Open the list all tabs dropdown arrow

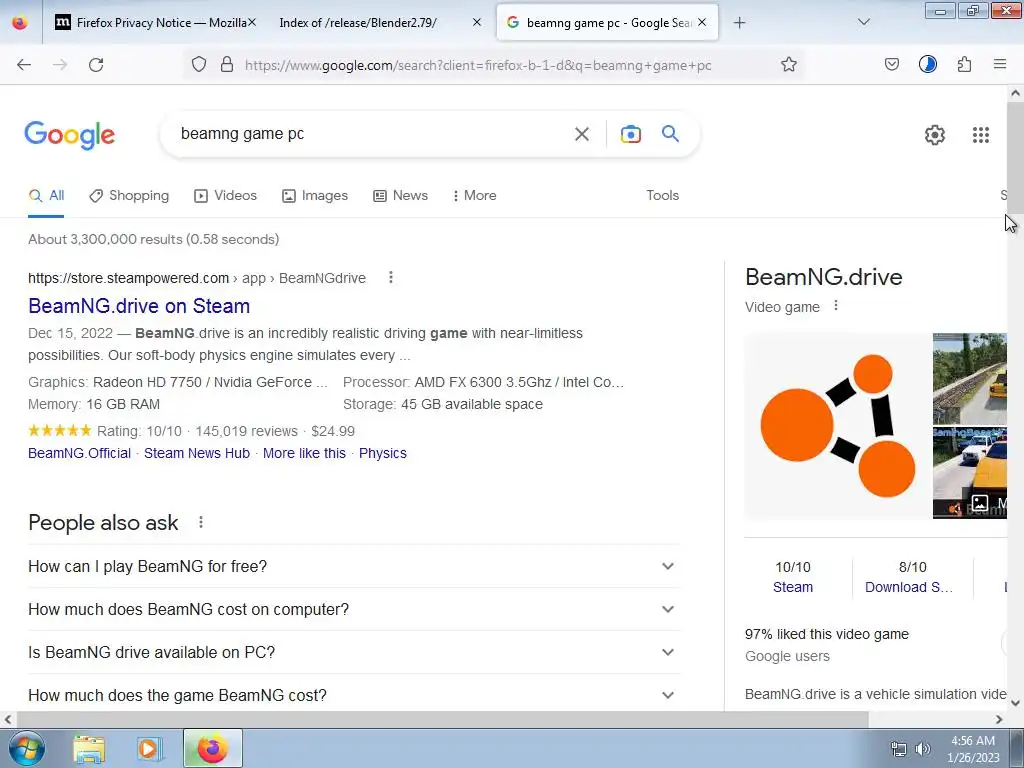pos(863,23)
